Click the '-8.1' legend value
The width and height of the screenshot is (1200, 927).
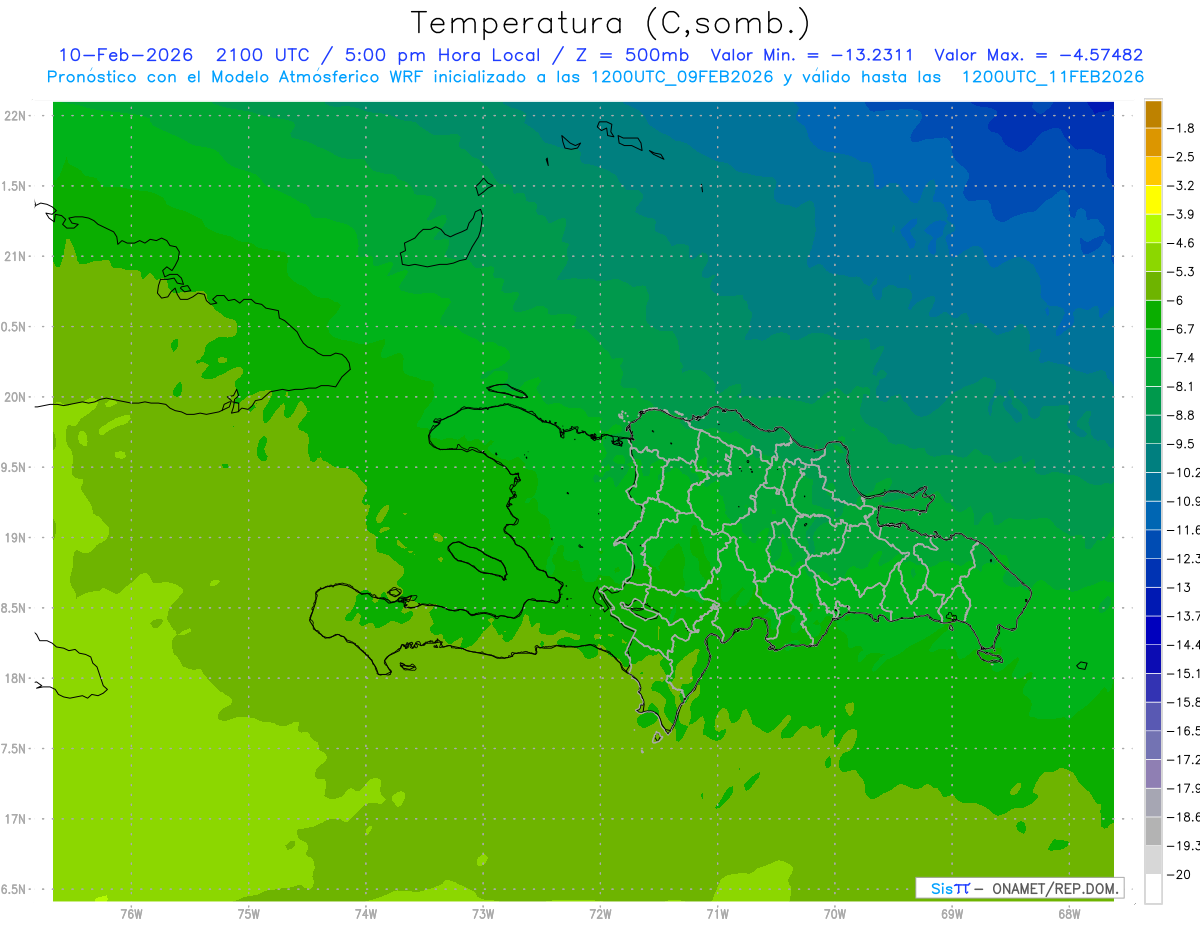(x=1181, y=386)
